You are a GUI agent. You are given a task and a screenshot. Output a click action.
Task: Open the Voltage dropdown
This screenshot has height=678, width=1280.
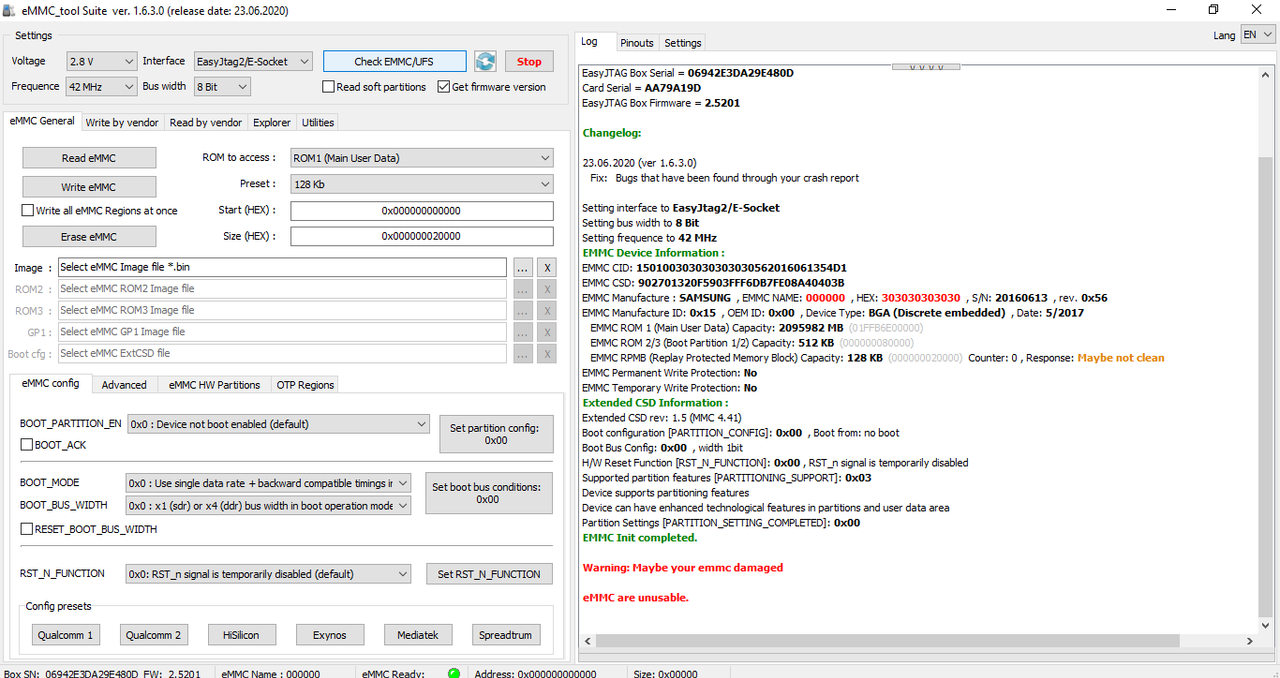pyautogui.click(x=101, y=61)
